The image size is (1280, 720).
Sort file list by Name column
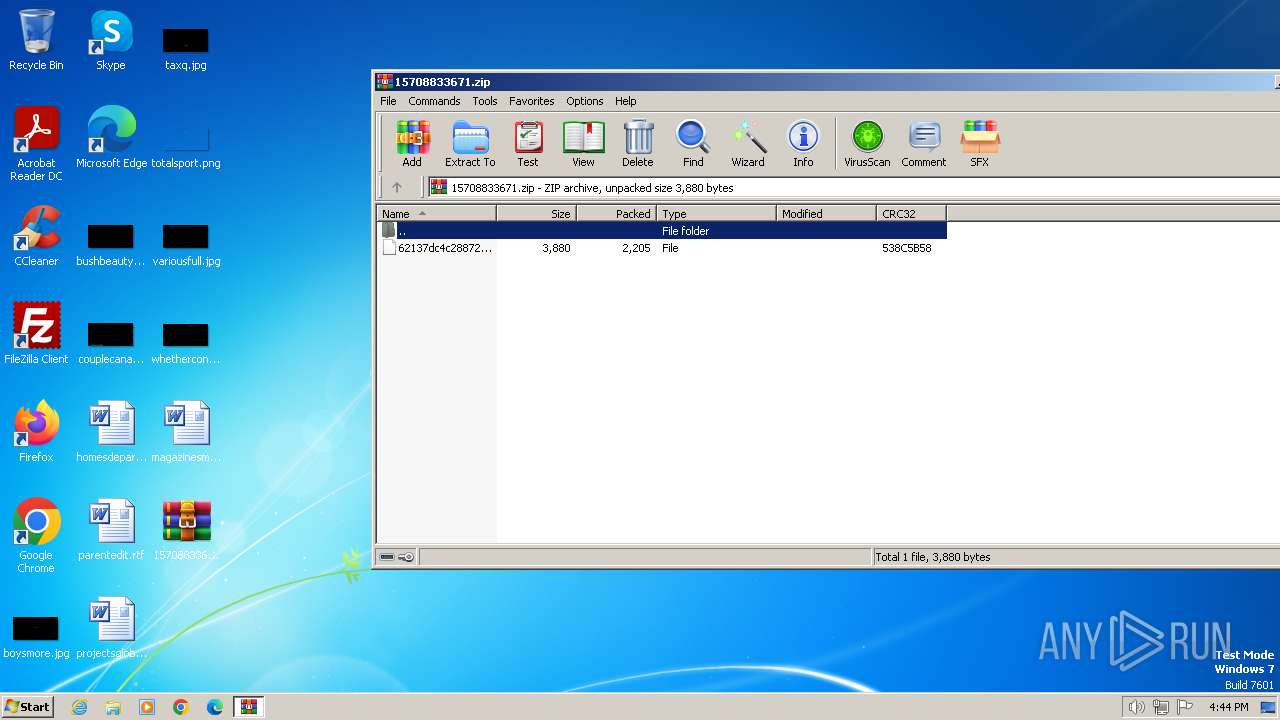point(436,213)
